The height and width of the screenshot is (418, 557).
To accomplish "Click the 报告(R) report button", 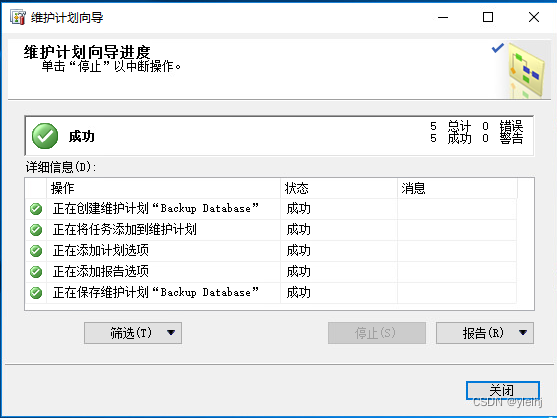I will 485,333.
